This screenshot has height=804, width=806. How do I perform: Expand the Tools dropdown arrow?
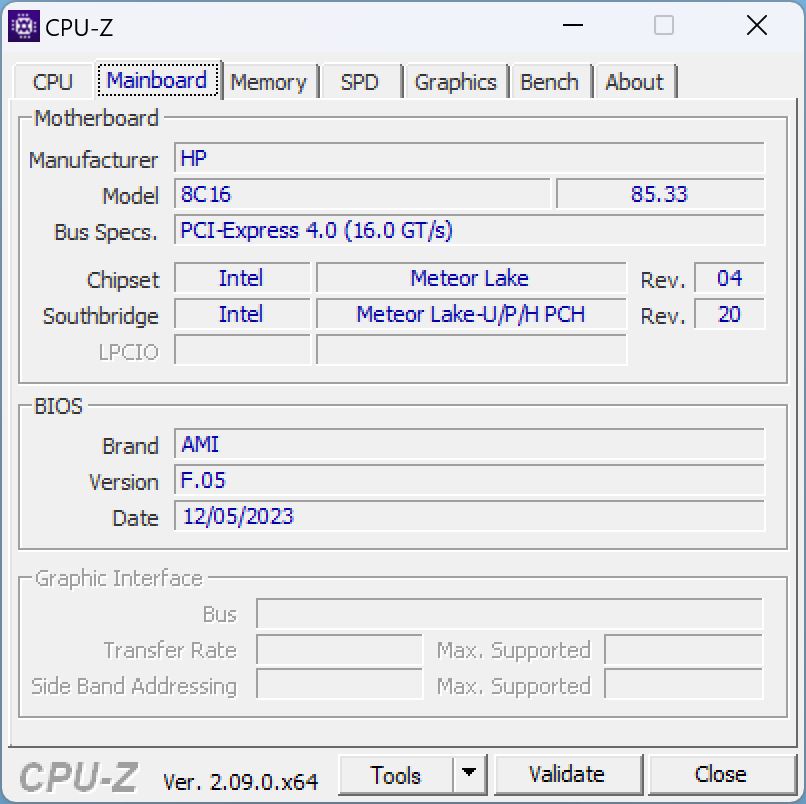[x=469, y=774]
